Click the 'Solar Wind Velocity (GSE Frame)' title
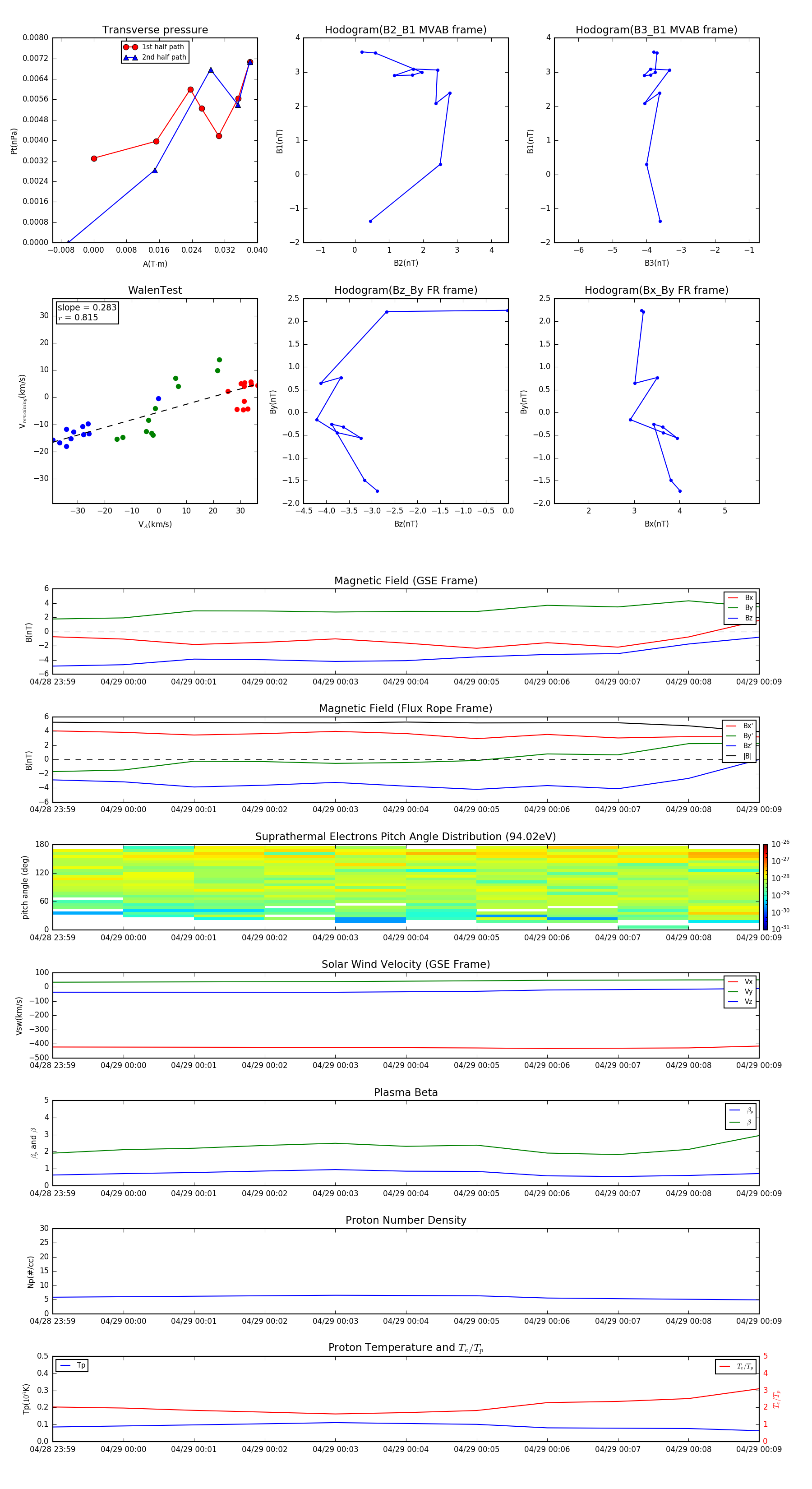The image size is (812, 1489). click(x=406, y=965)
